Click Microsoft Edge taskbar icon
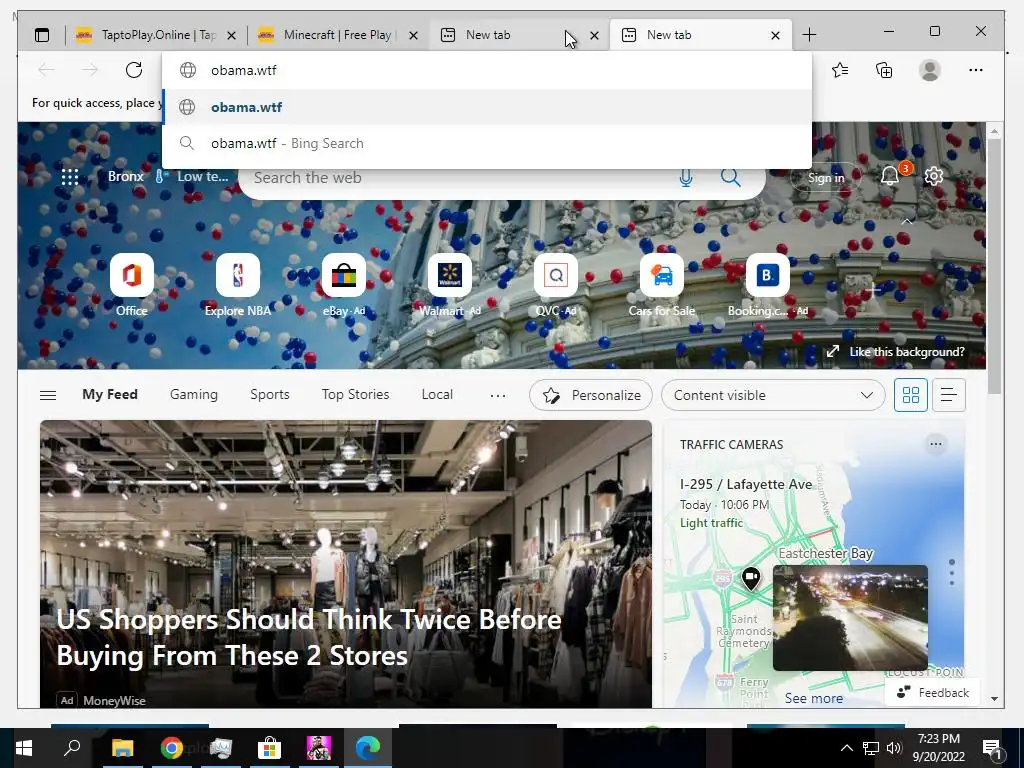The height and width of the screenshot is (768, 1024). coord(368,747)
